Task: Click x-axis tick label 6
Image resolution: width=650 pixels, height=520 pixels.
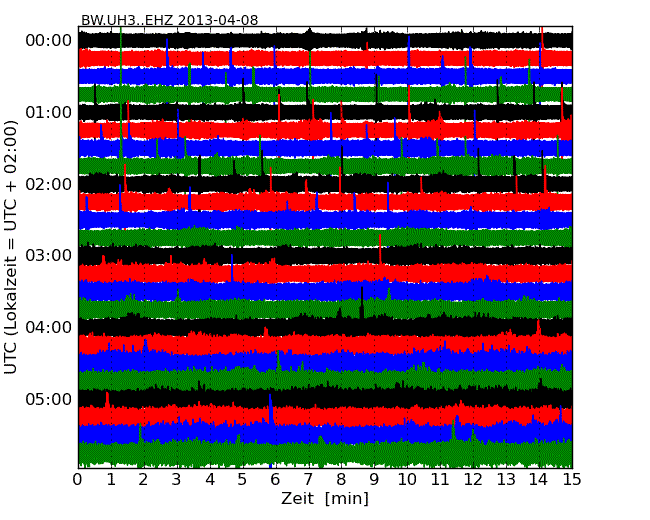Action: tap(276, 479)
